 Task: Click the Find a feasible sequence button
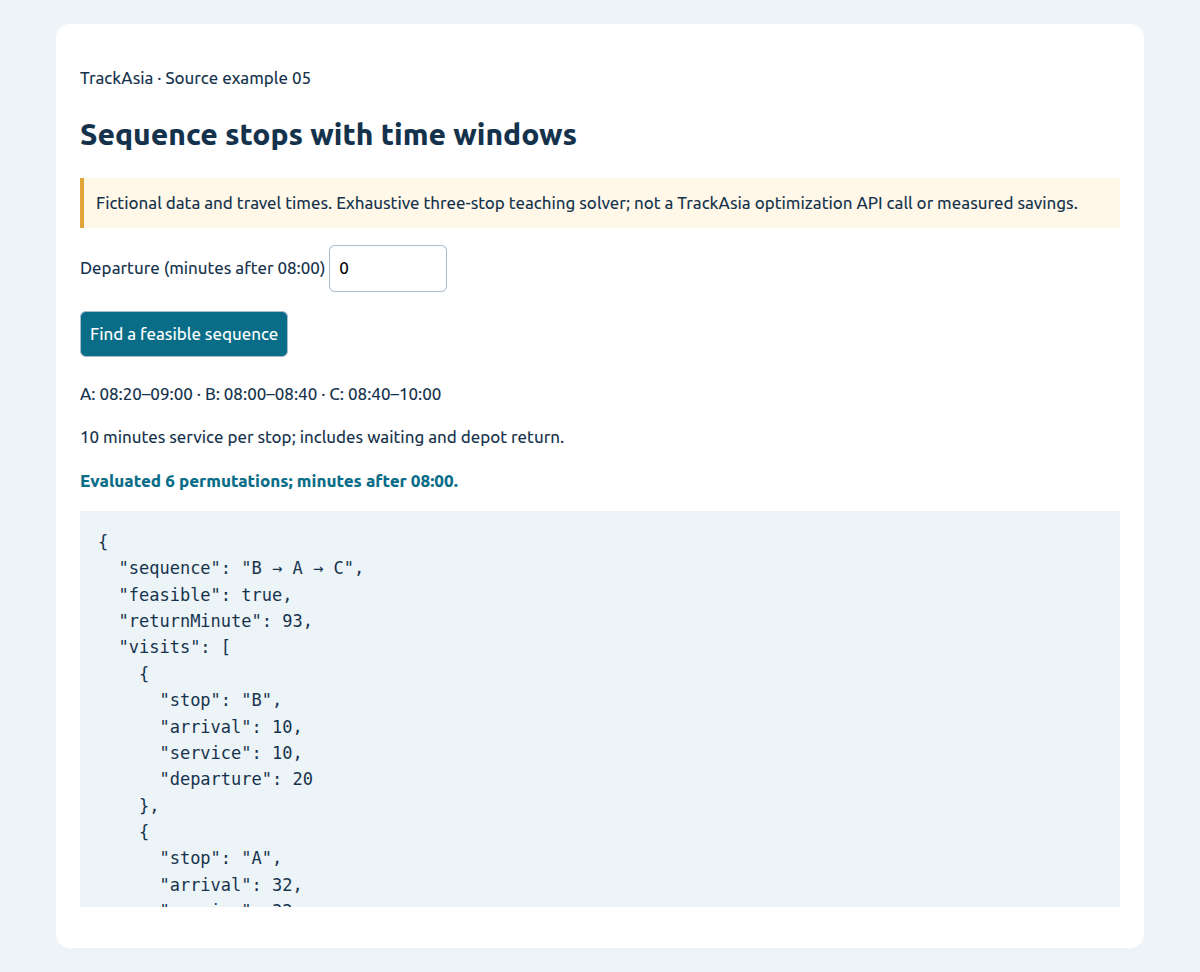(184, 334)
